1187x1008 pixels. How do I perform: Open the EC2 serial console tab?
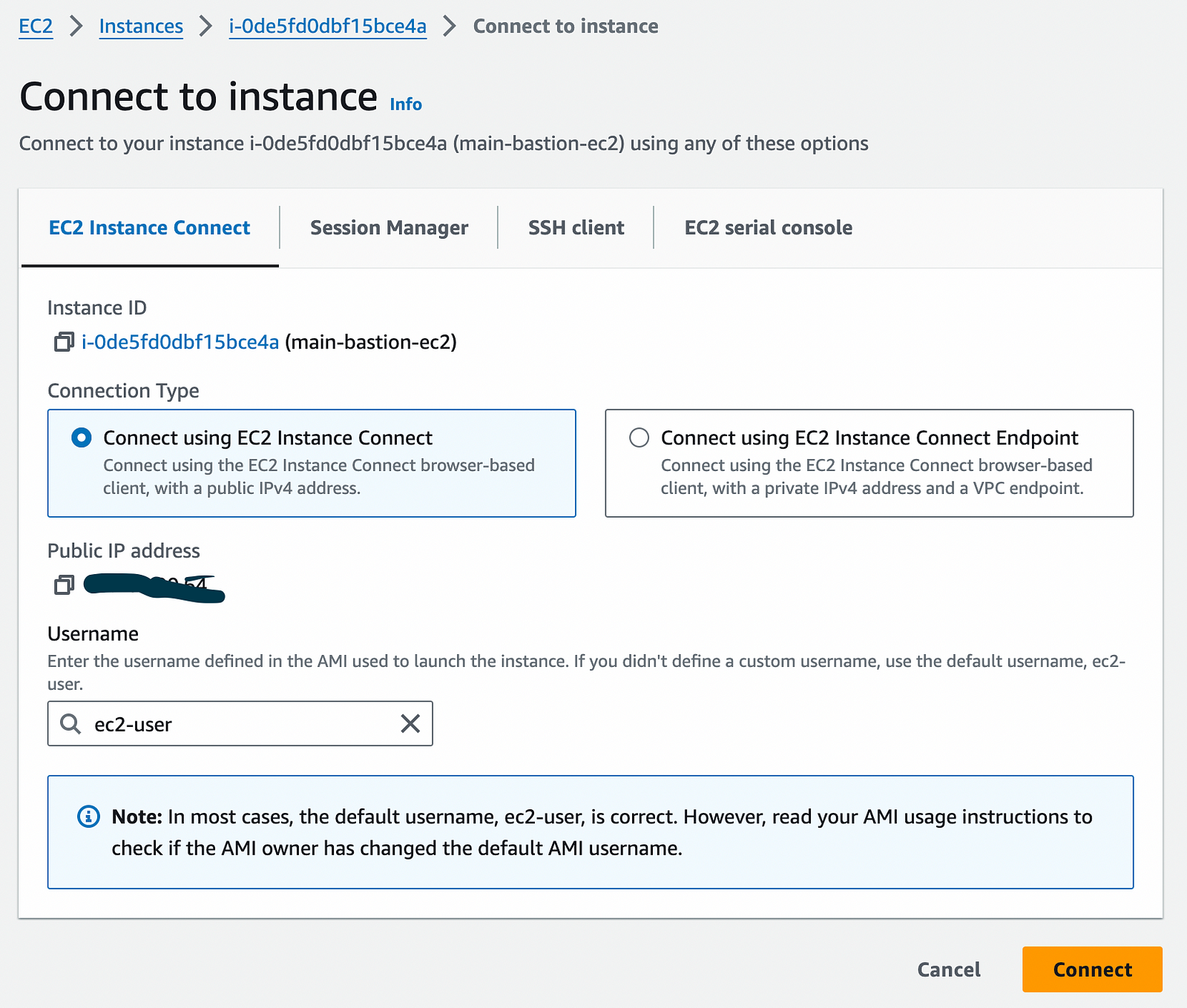[769, 228]
